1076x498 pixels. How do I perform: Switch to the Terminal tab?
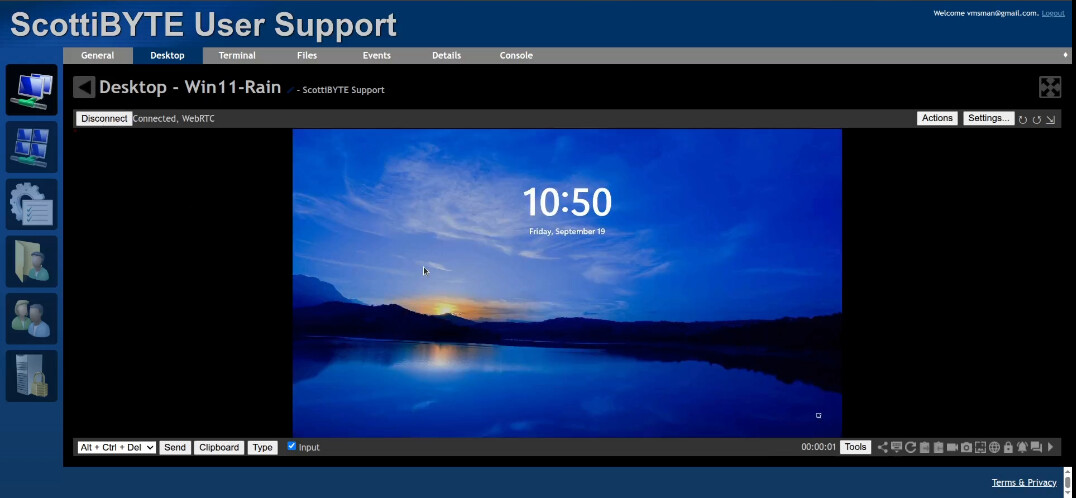pos(237,56)
